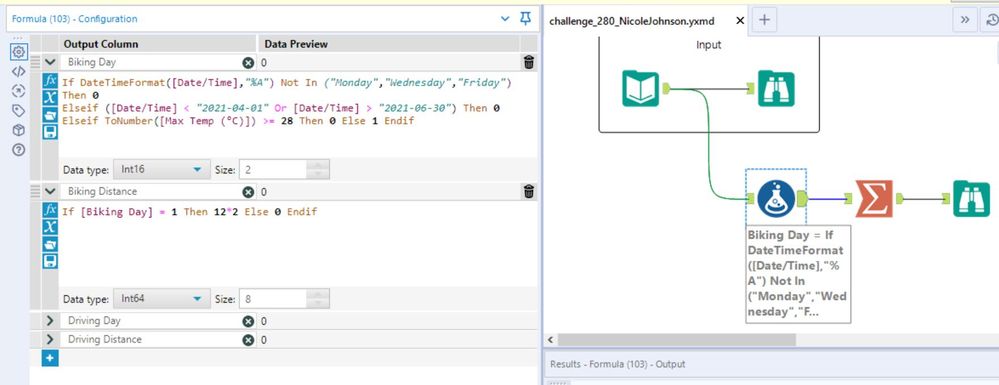The width and height of the screenshot is (999, 385).
Task: Expand the Driving Day expression
Action: tap(50, 321)
